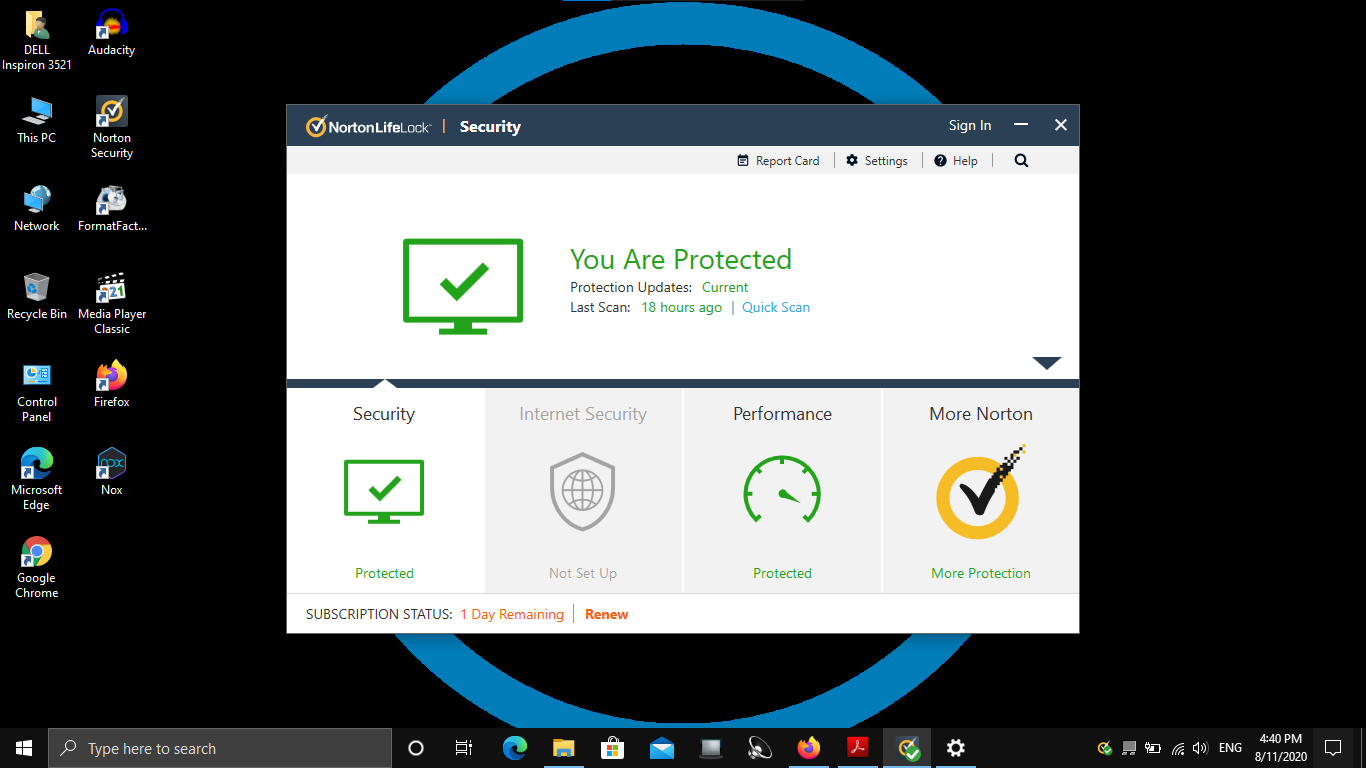Open Norton Settings
1366x768 pixels.
(877, 160)
